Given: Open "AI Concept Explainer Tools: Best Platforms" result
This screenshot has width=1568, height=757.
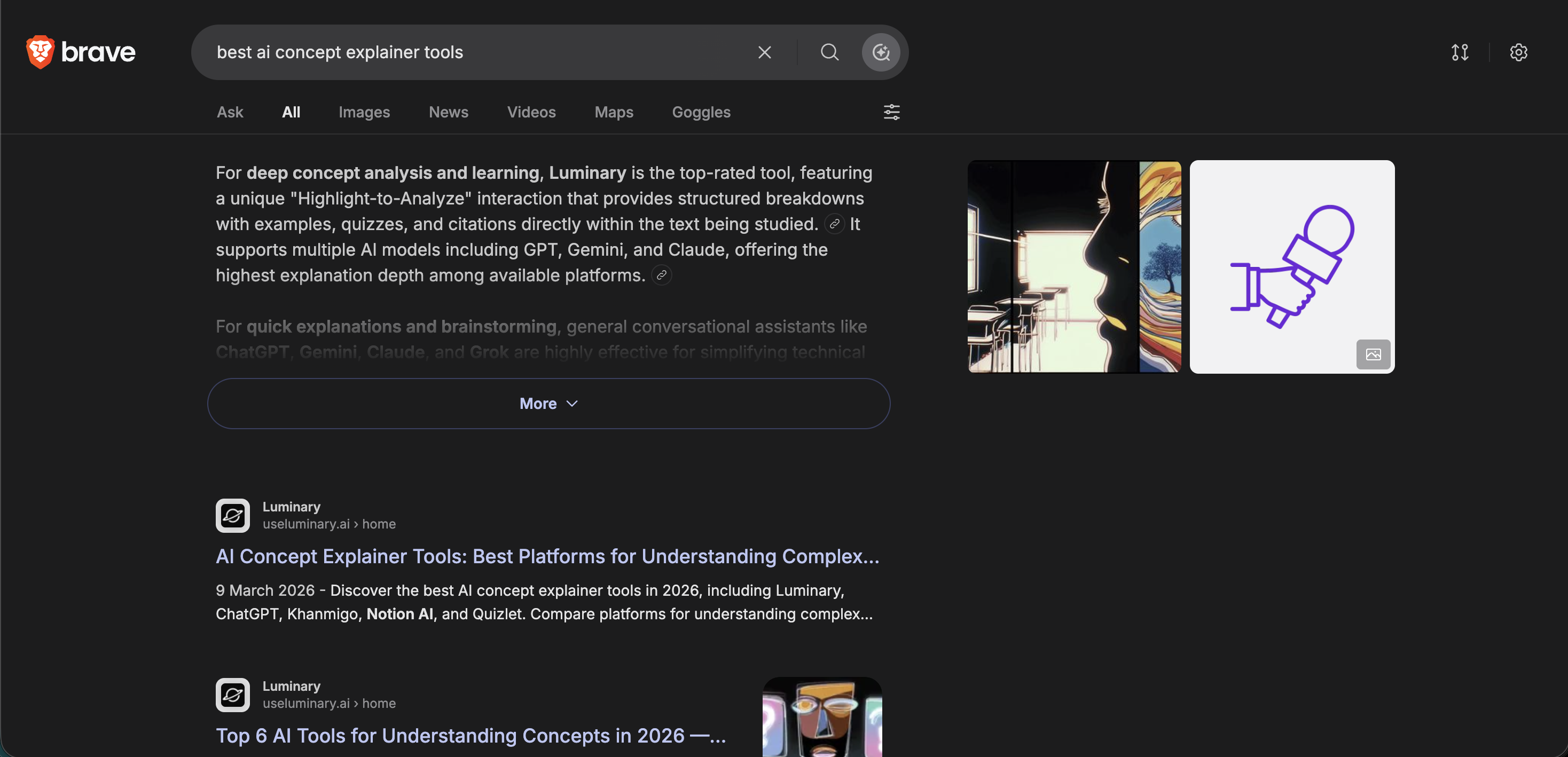Looking at the screenshot, I should coord(548,556).
